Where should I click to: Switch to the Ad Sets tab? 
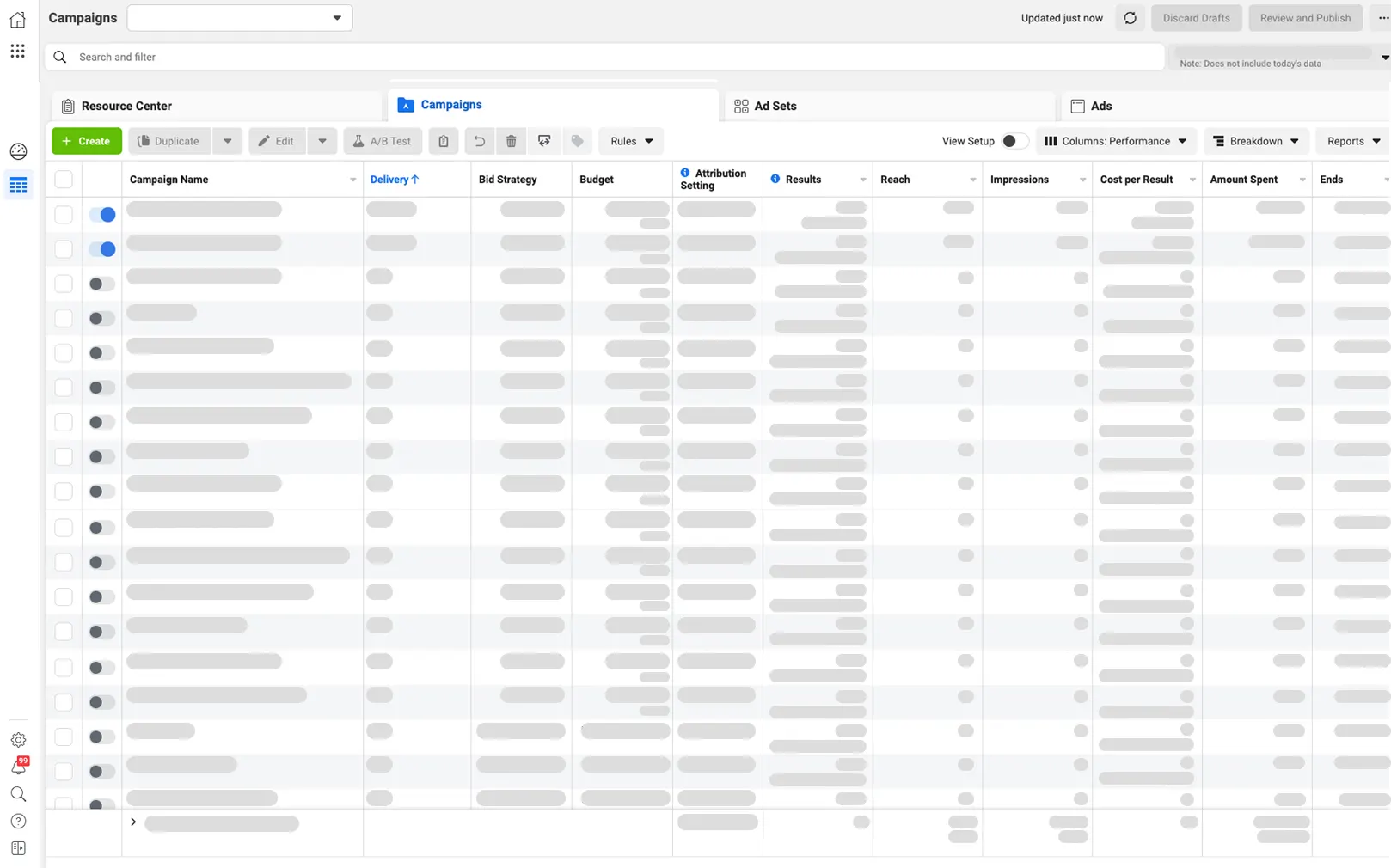890,107
